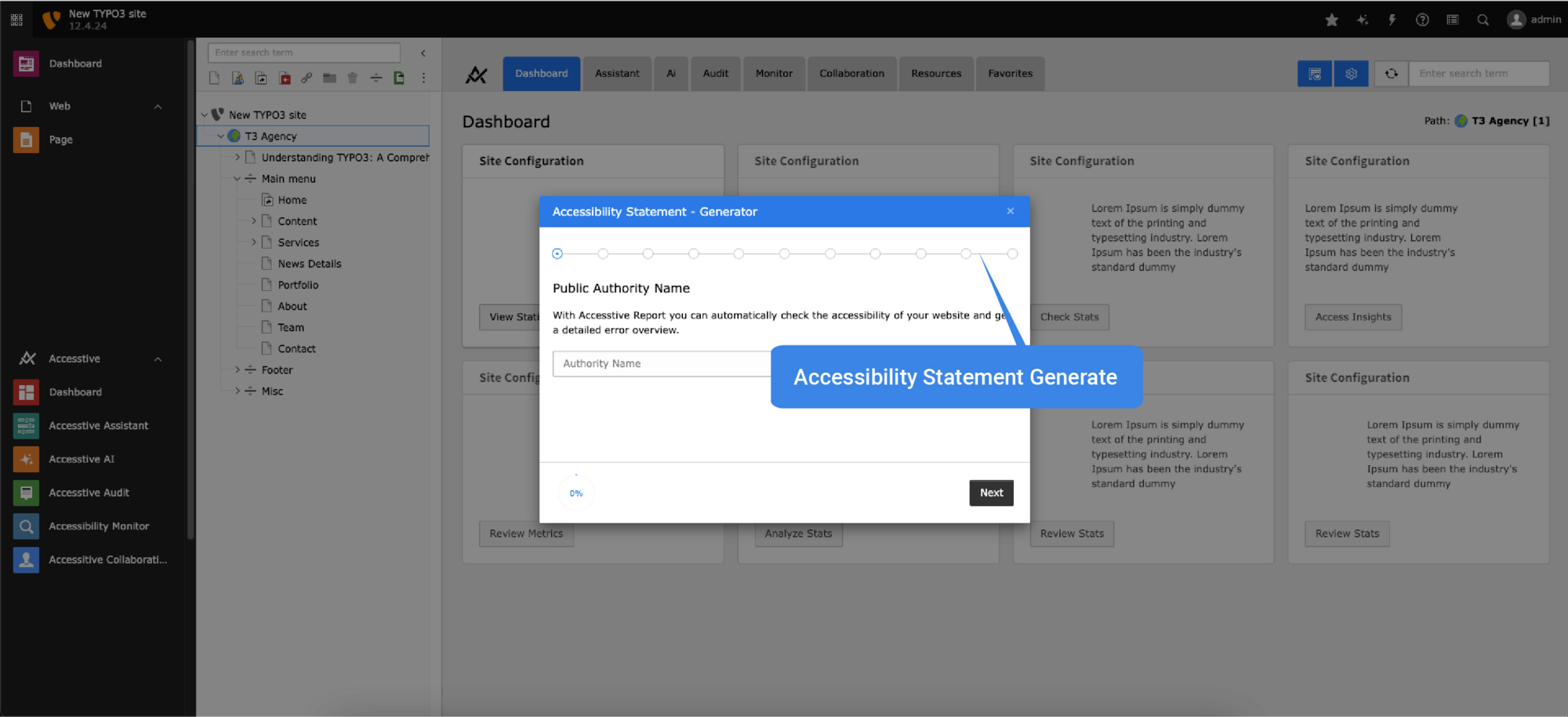The height and width of the screenshot is (717, 1568).
Task: Collapse the T3 Agency tree node
Action: click(220, 136)
